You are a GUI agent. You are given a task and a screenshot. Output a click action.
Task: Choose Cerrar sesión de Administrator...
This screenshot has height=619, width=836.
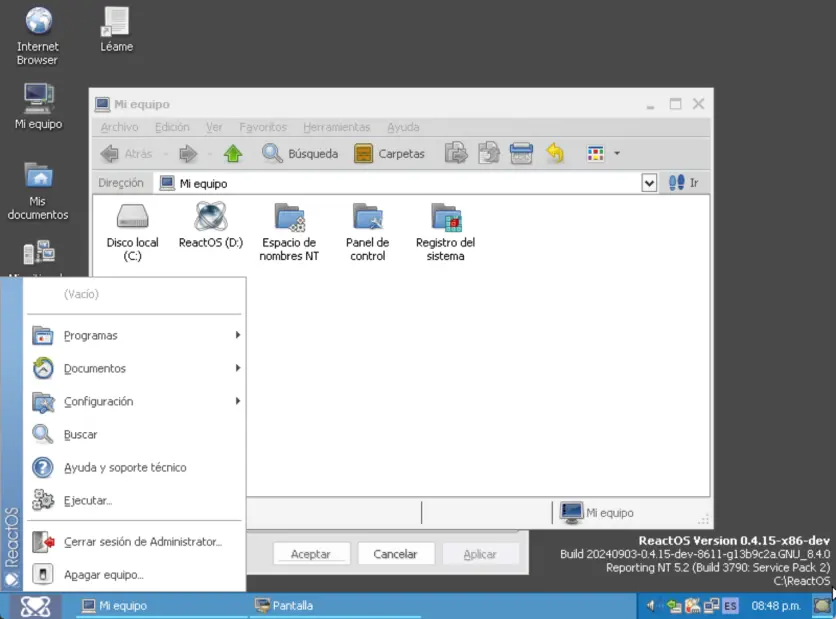coord(136,542)
